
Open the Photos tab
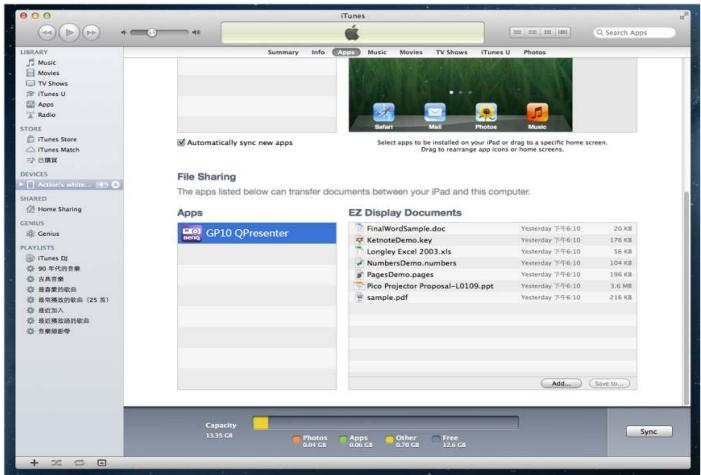[x=535, y=52]
